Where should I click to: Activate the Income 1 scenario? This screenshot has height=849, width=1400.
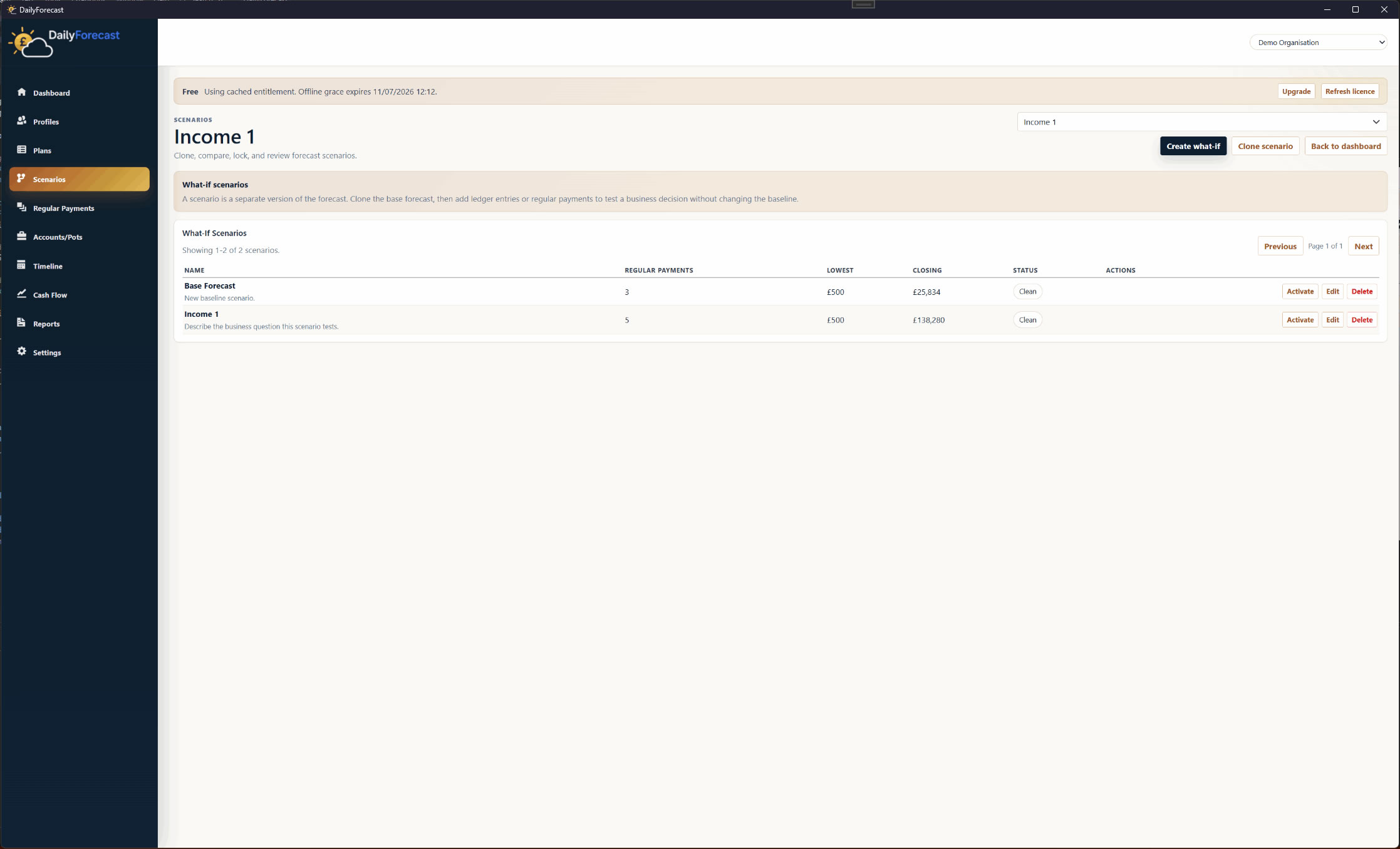click(1300, 320)
